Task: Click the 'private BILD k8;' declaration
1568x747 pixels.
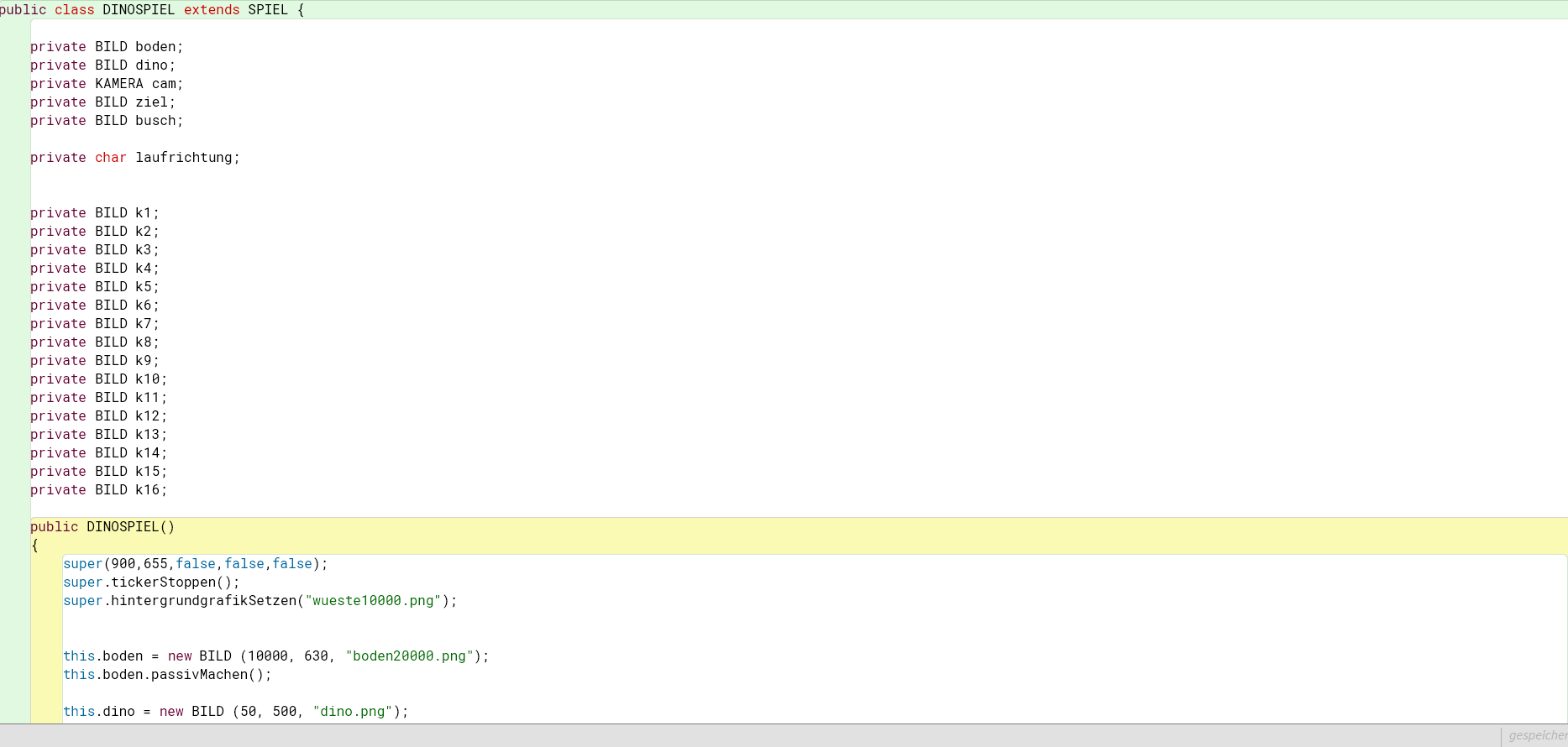Action: [x=94, y=342]
